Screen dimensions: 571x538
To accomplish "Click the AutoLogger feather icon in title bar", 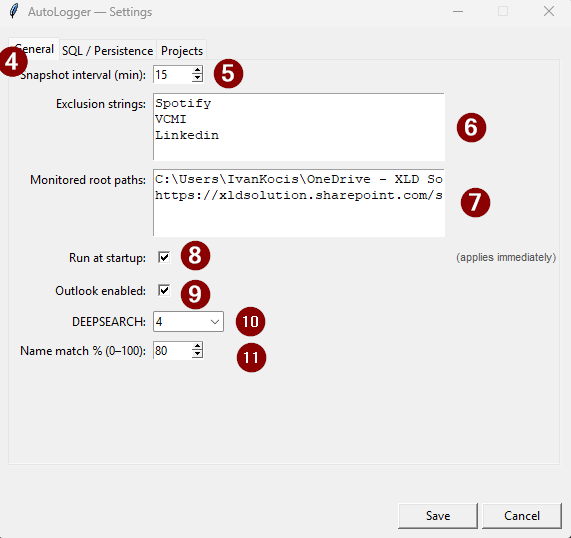I will pyautogui.click(x=14, y=11).
